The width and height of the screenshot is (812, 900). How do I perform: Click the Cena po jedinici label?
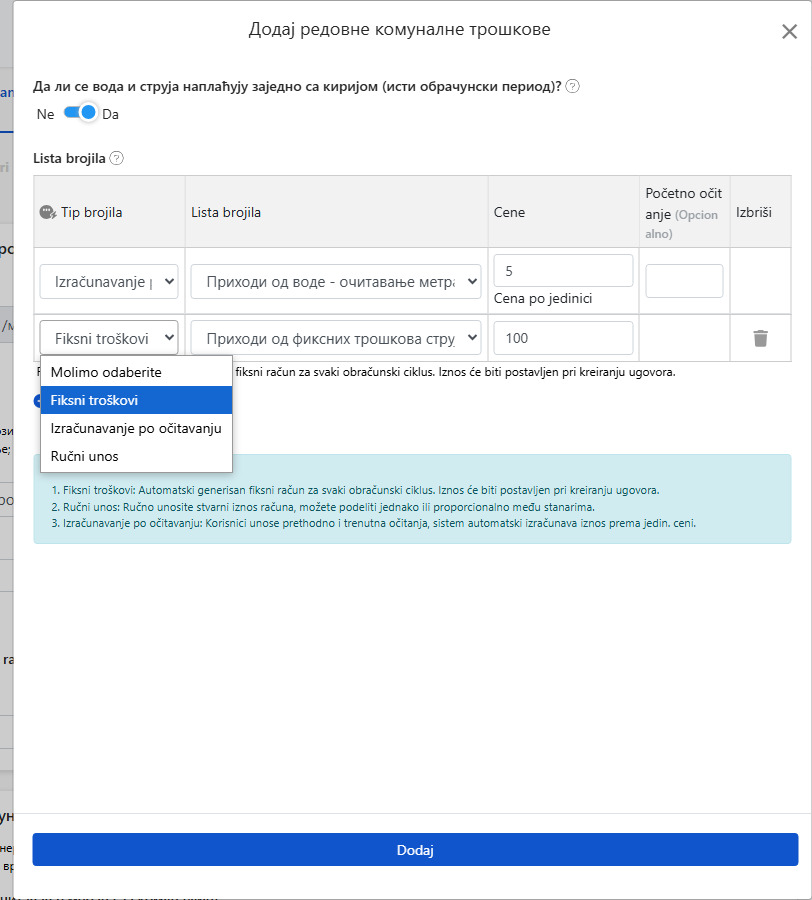[543, 298]
